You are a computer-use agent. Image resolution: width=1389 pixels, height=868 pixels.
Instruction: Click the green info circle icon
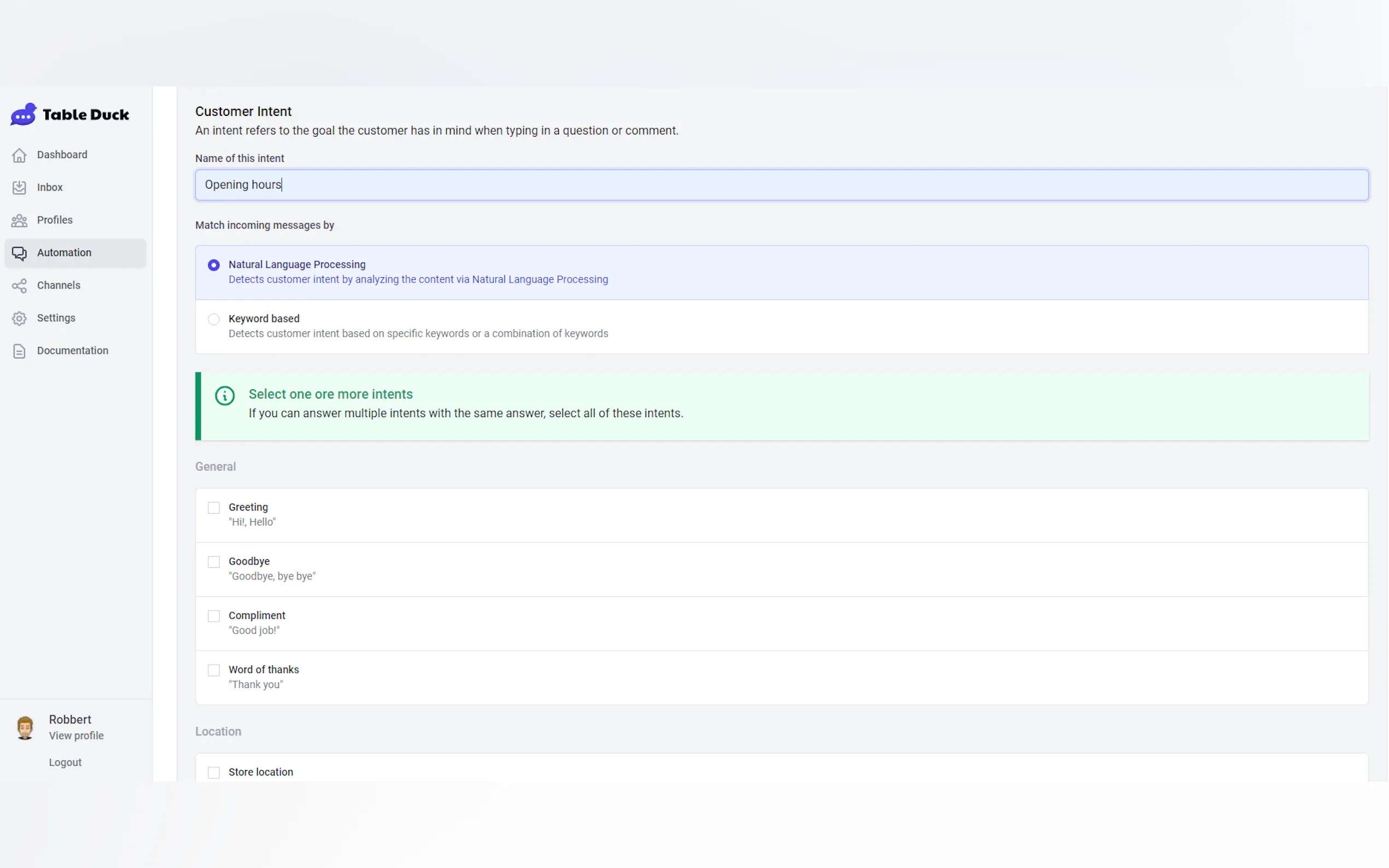pos(225,396)
